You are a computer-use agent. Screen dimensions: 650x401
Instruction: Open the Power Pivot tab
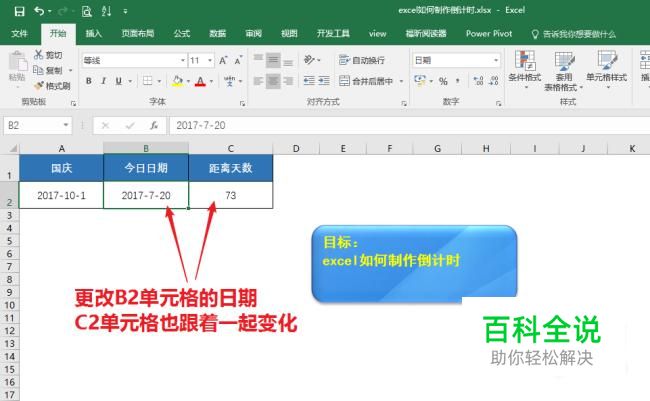pyautogui.click(x=489, y=34)
